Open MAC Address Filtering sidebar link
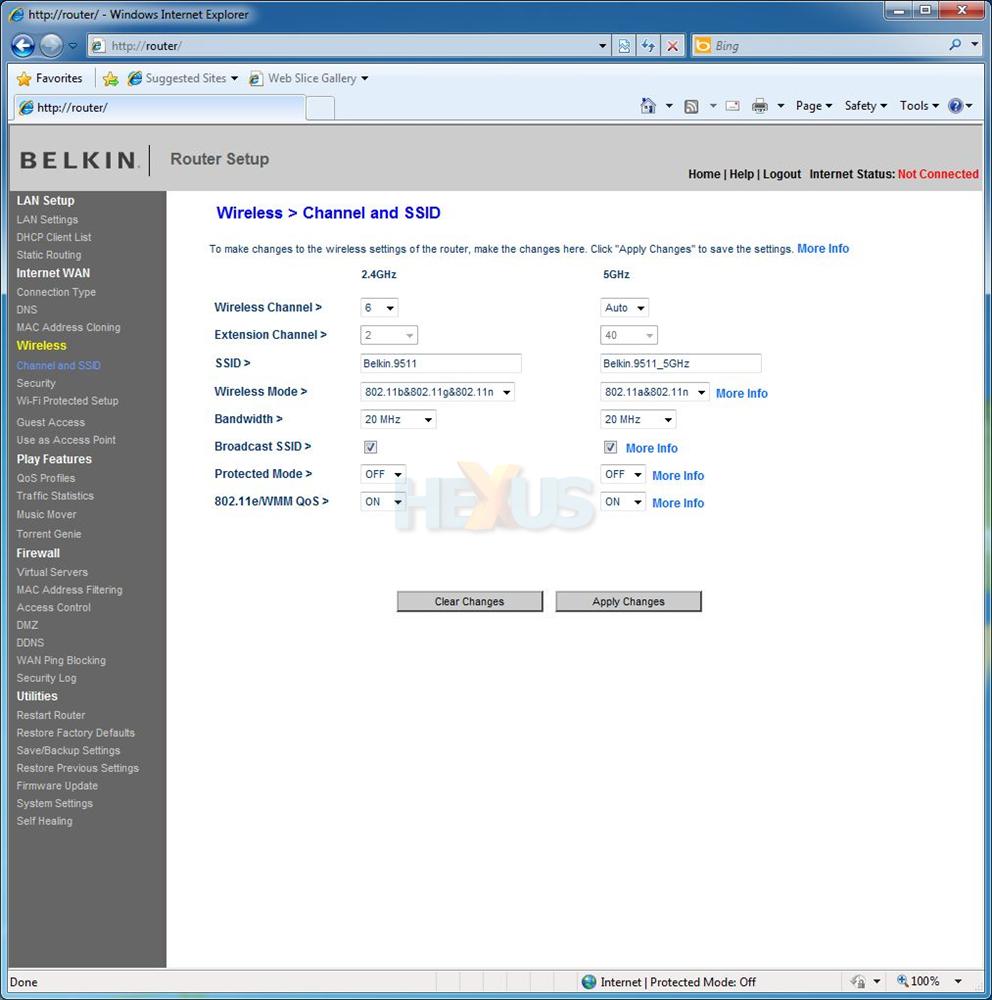Viewport: 992px width, 1000px height. (x=69, y=590)
